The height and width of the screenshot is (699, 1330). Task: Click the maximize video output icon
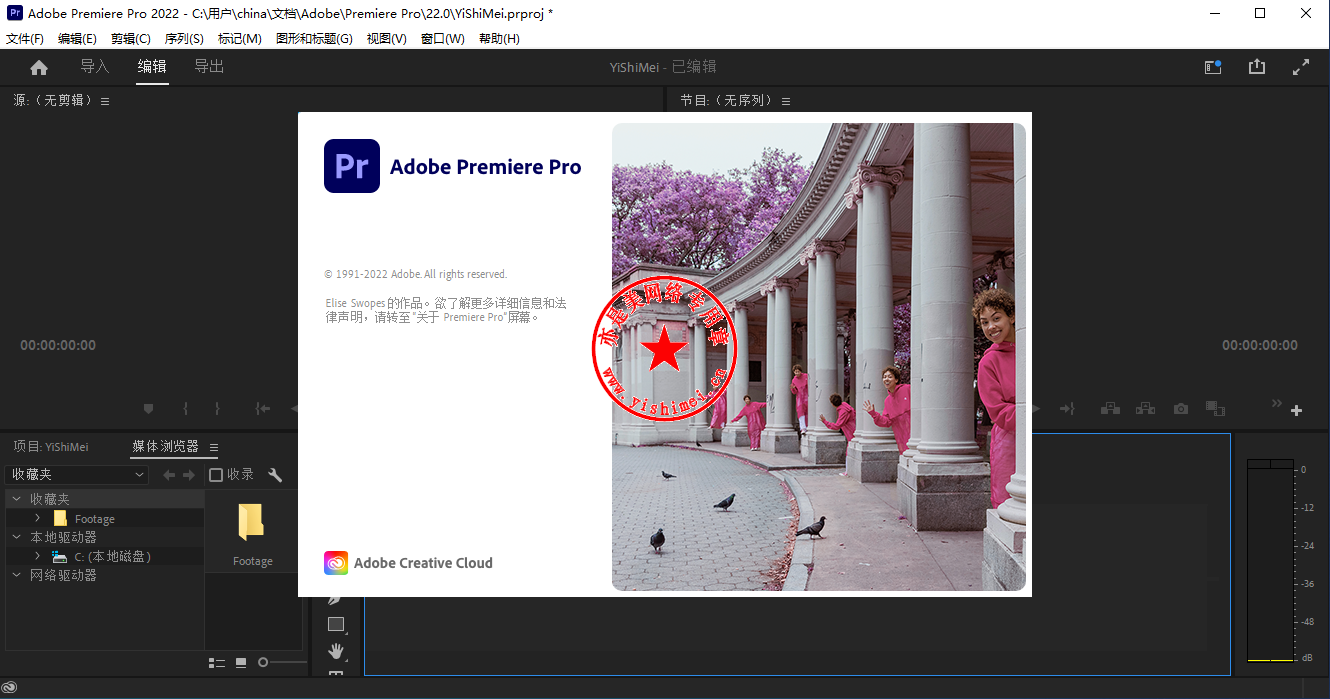click(x=1301, y=67)
